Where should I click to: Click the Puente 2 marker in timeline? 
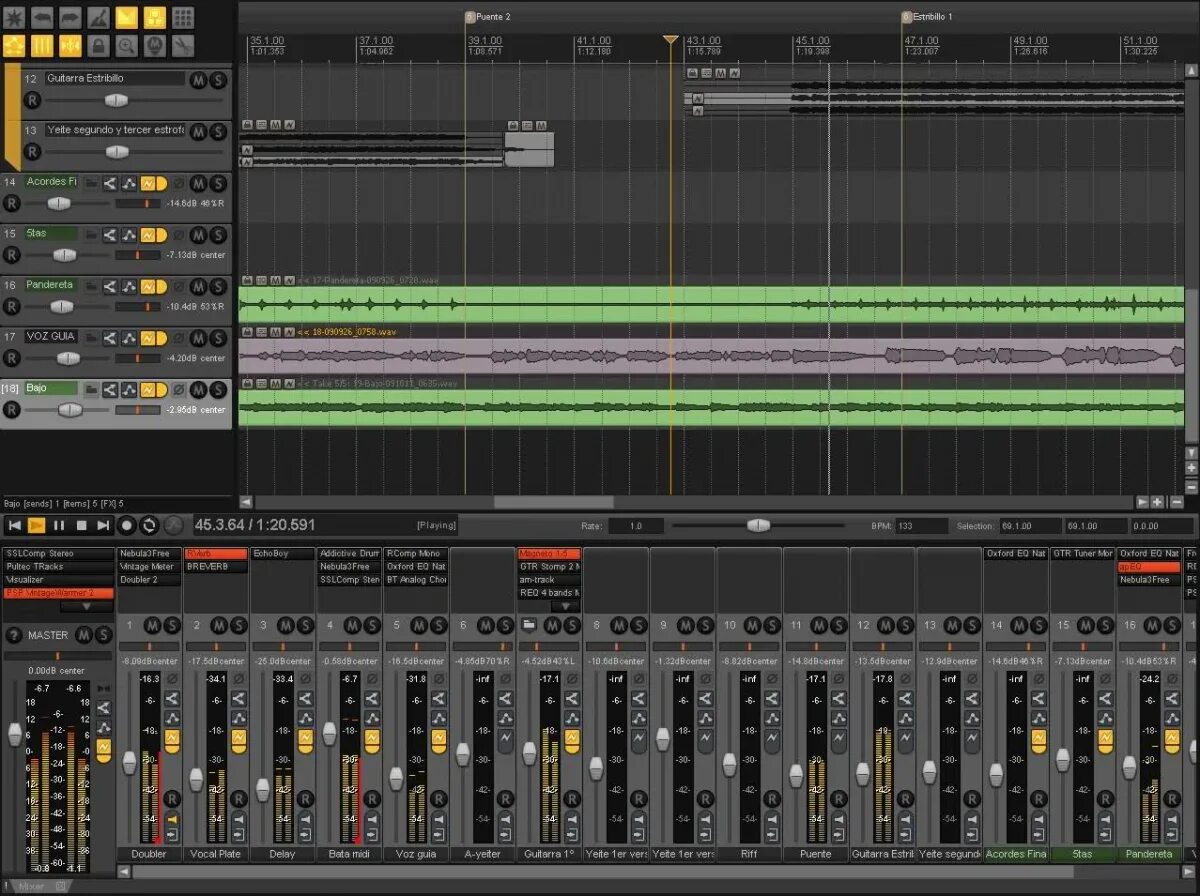point(488,17)
